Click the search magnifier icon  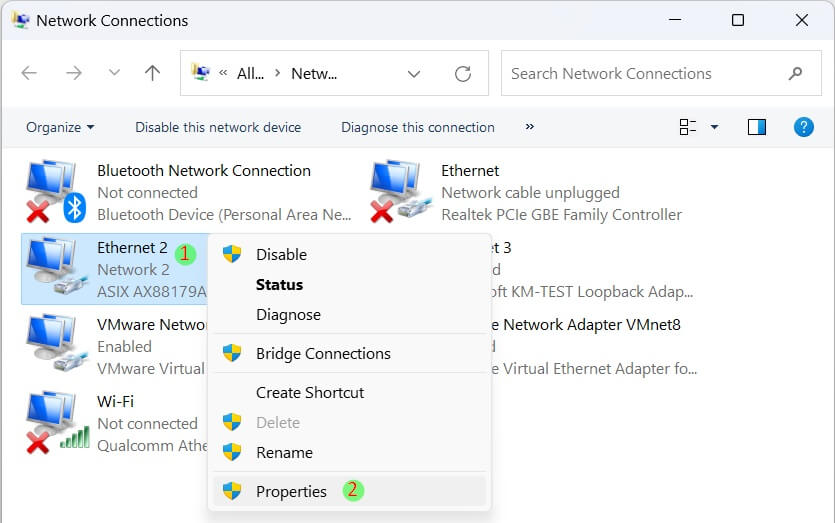(796, 74)
